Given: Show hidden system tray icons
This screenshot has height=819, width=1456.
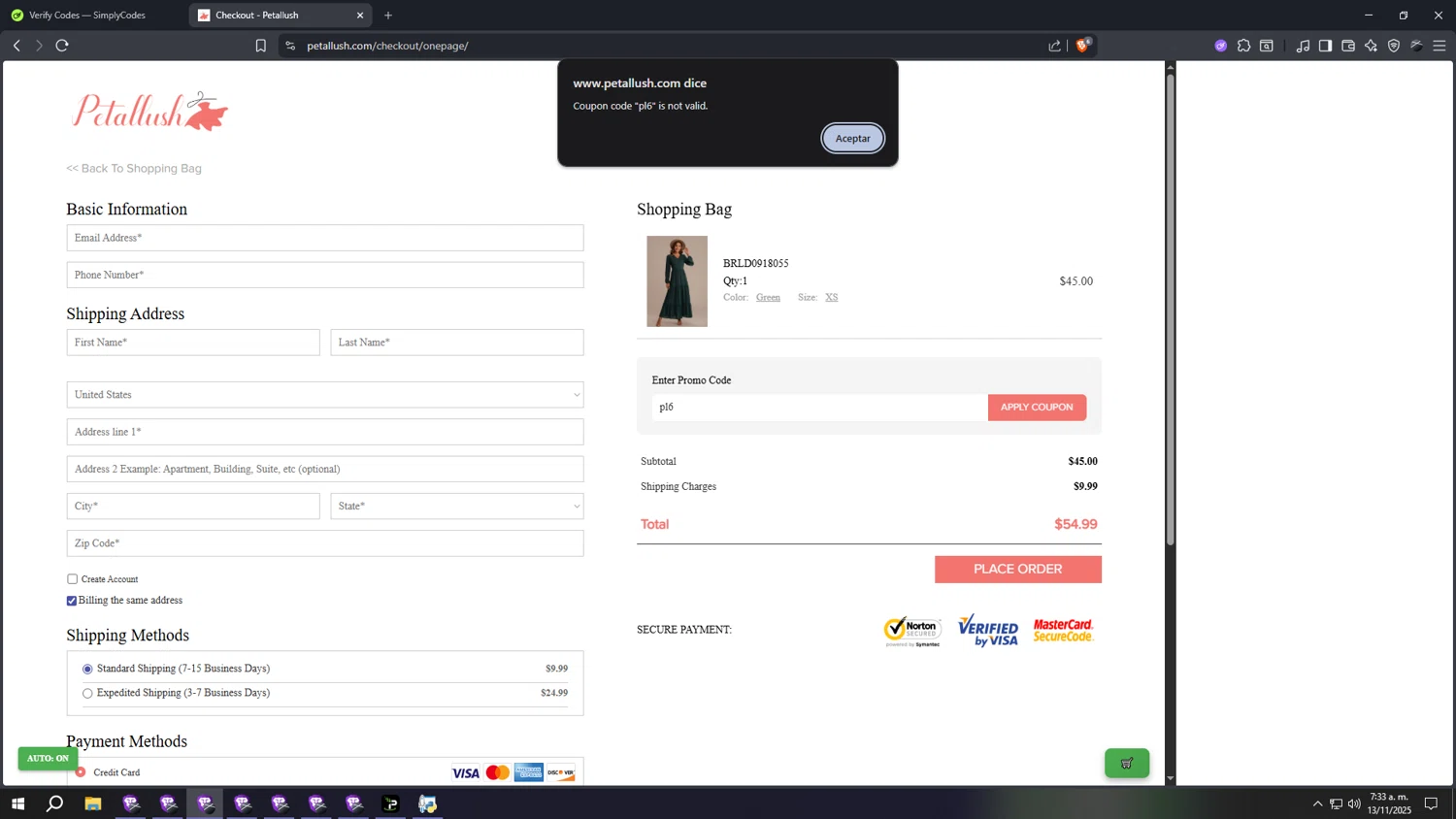Looking at the screenshot, I should pos(1317,803).
